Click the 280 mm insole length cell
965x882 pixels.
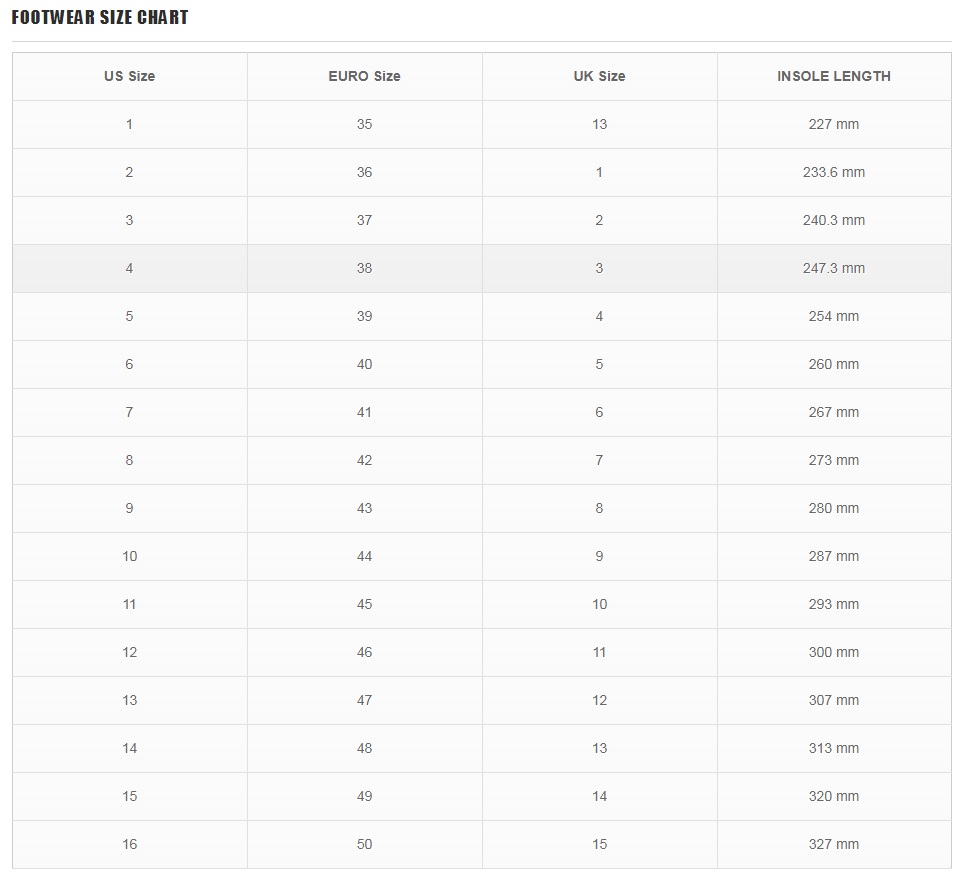pyautogui.click(x=835, y=508)
